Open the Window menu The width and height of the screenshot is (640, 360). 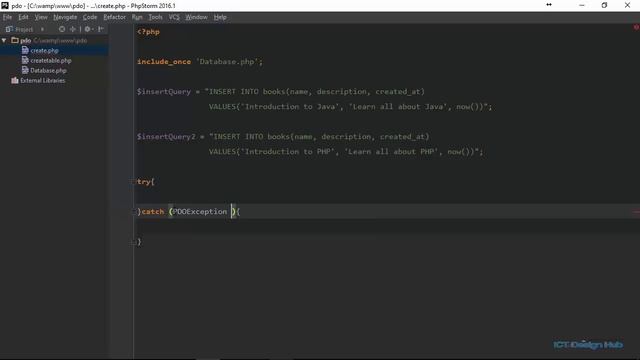click(196, 17)
